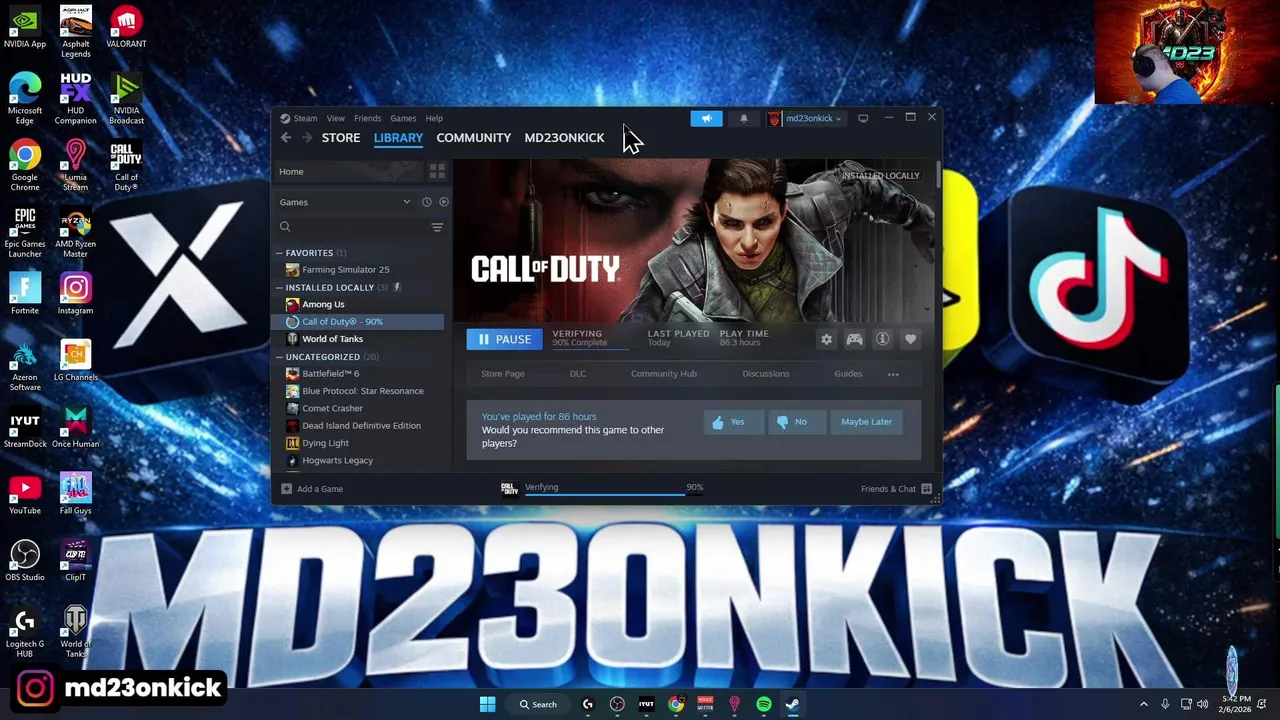Expand the Games category dropdown
The width and height of the screenshot is (1280, 720).
pyautogui.click(x=345, y=202)
